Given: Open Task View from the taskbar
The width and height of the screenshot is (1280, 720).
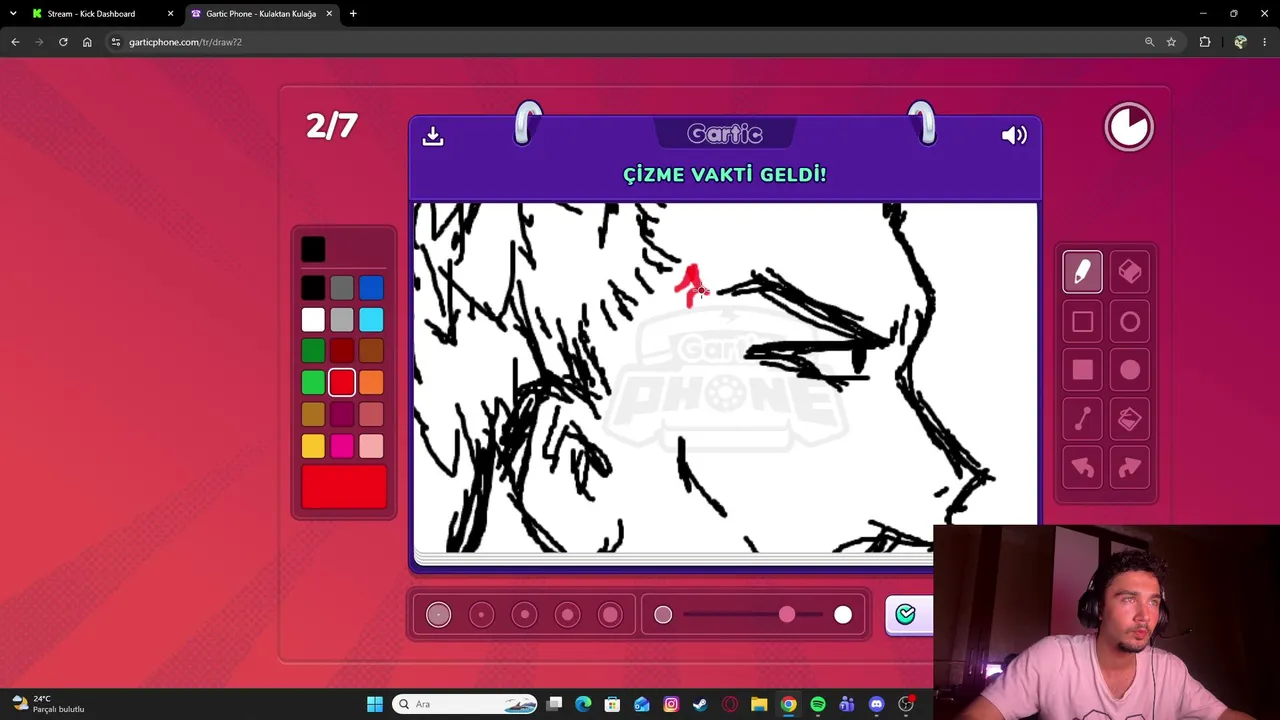Looking at the screenshot, I should click(554, 704).
